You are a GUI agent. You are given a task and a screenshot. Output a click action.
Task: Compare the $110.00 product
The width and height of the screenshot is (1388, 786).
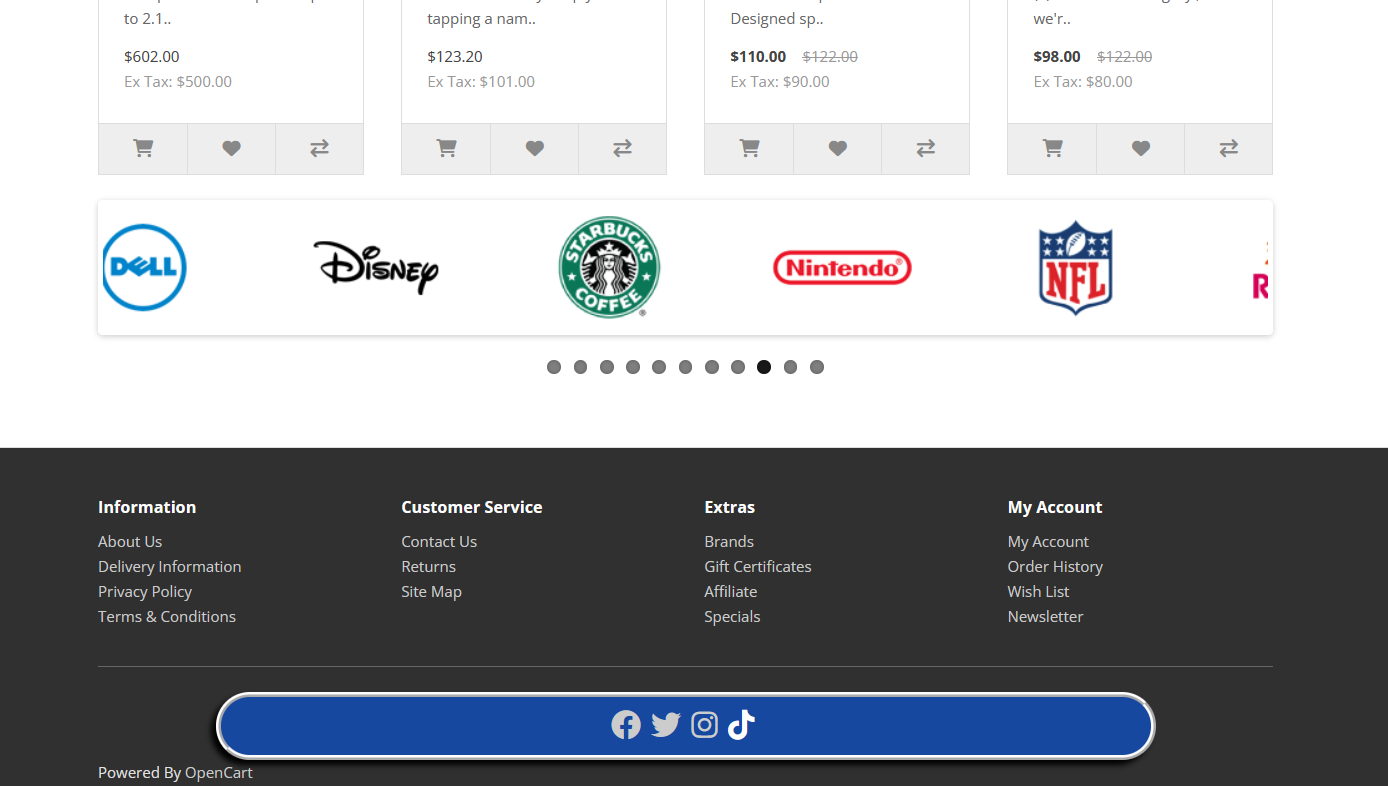(925, 149)
